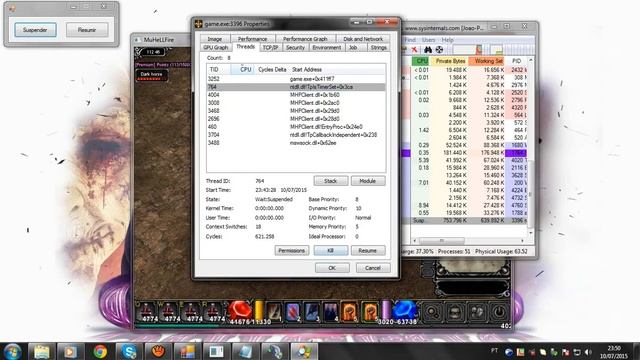Click binoculars find handle toolbar icon

[427, 50]
